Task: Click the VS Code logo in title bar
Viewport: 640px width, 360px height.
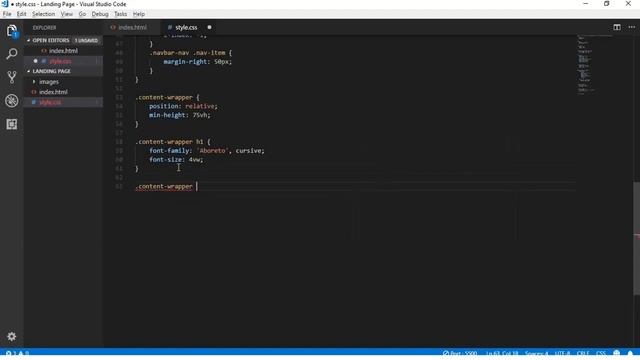Action: 5,4
